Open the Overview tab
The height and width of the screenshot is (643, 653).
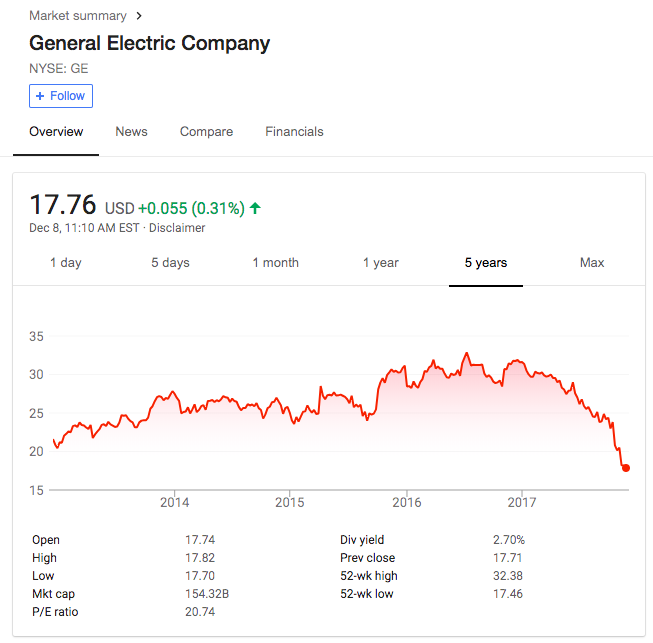click(x=56, y=132)
